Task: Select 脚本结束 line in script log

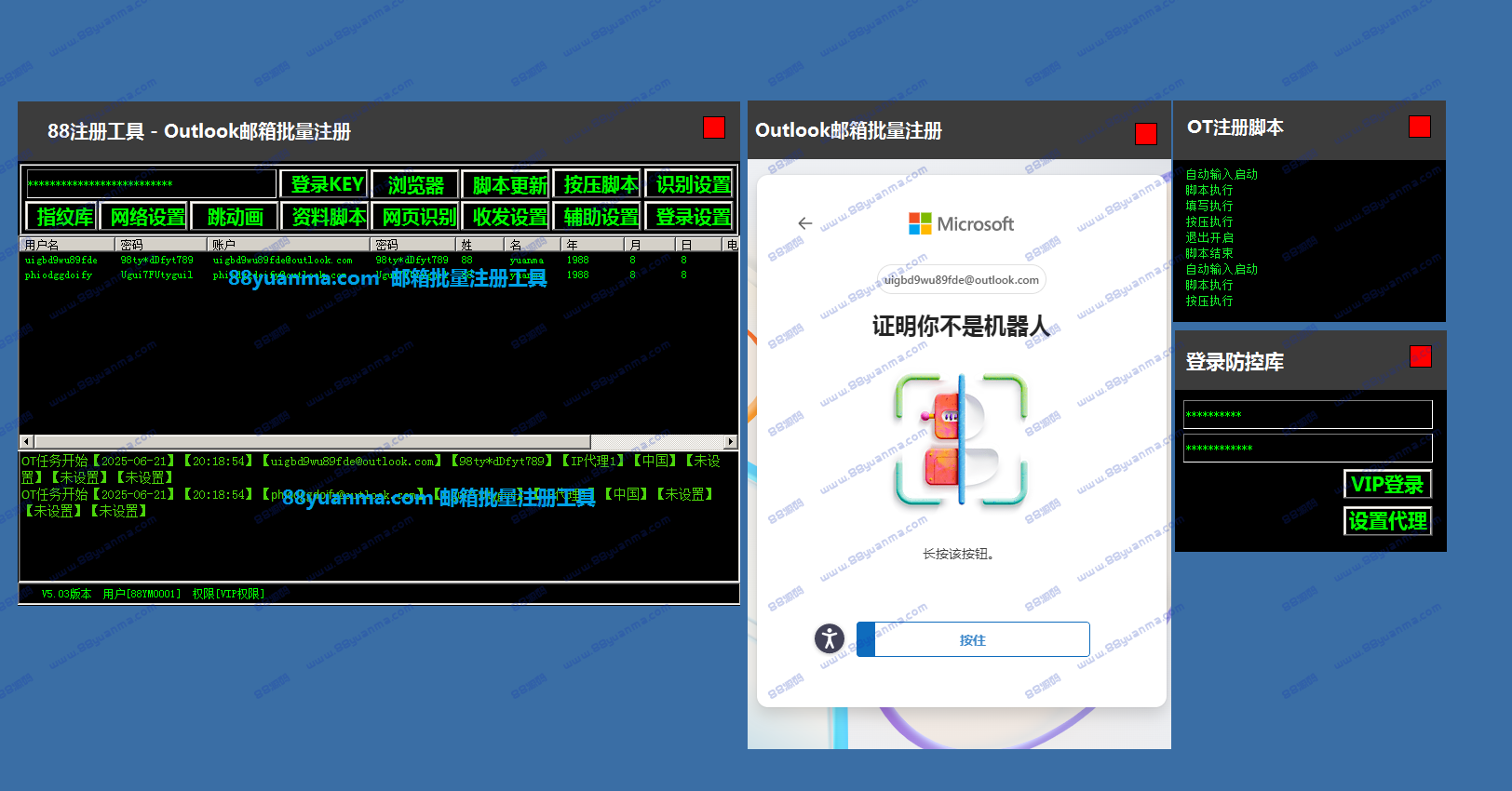Action: pyautogui.click(x=1208, y=253)
